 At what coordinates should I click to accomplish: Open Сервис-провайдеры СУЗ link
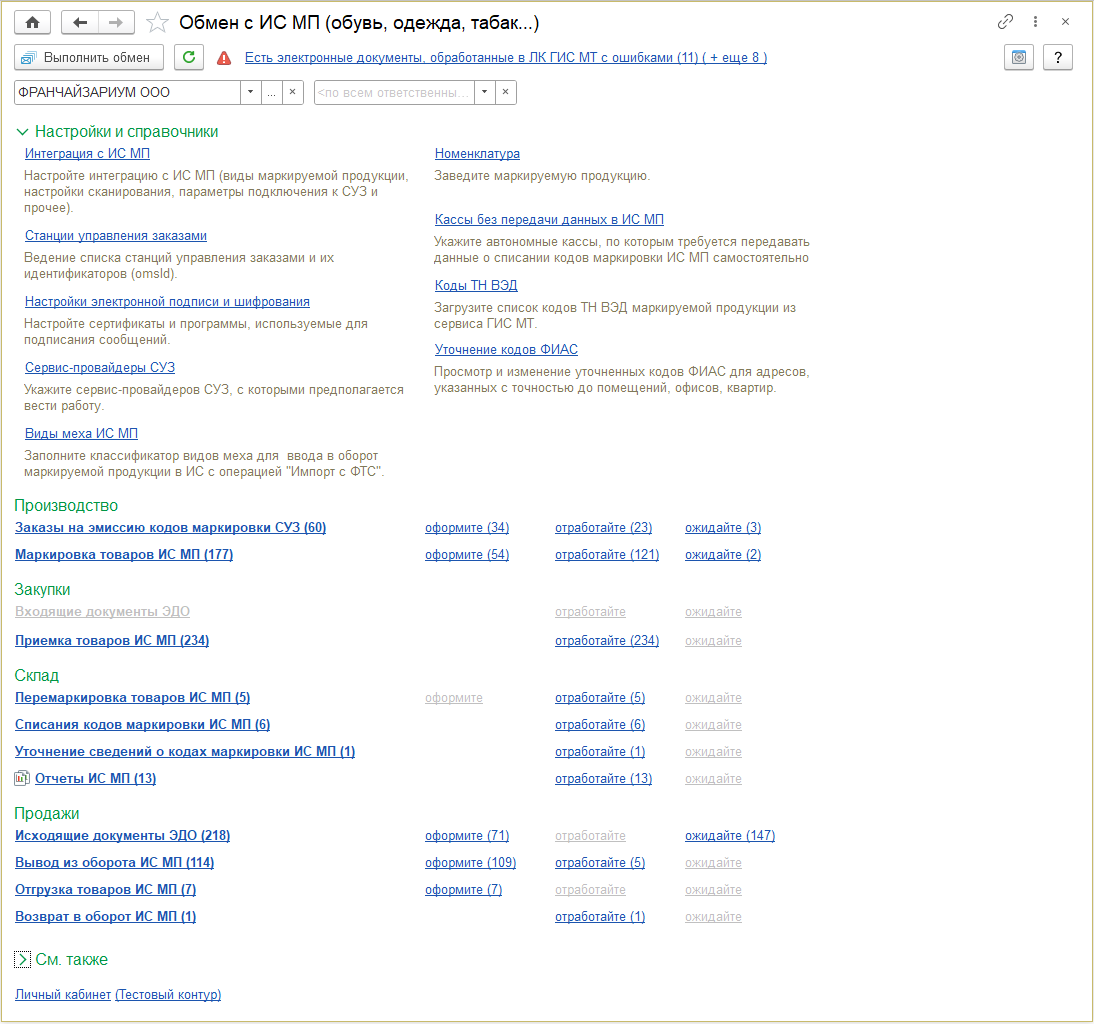coord(100,368)
